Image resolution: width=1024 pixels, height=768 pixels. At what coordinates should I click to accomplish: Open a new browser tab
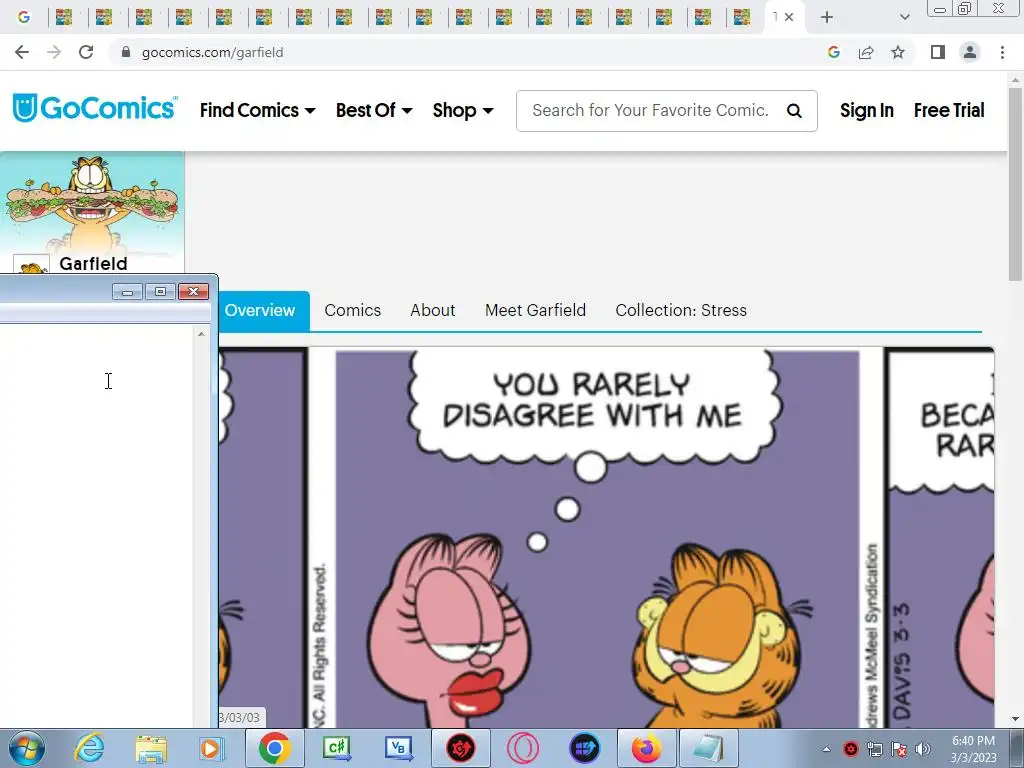(827, 17)
